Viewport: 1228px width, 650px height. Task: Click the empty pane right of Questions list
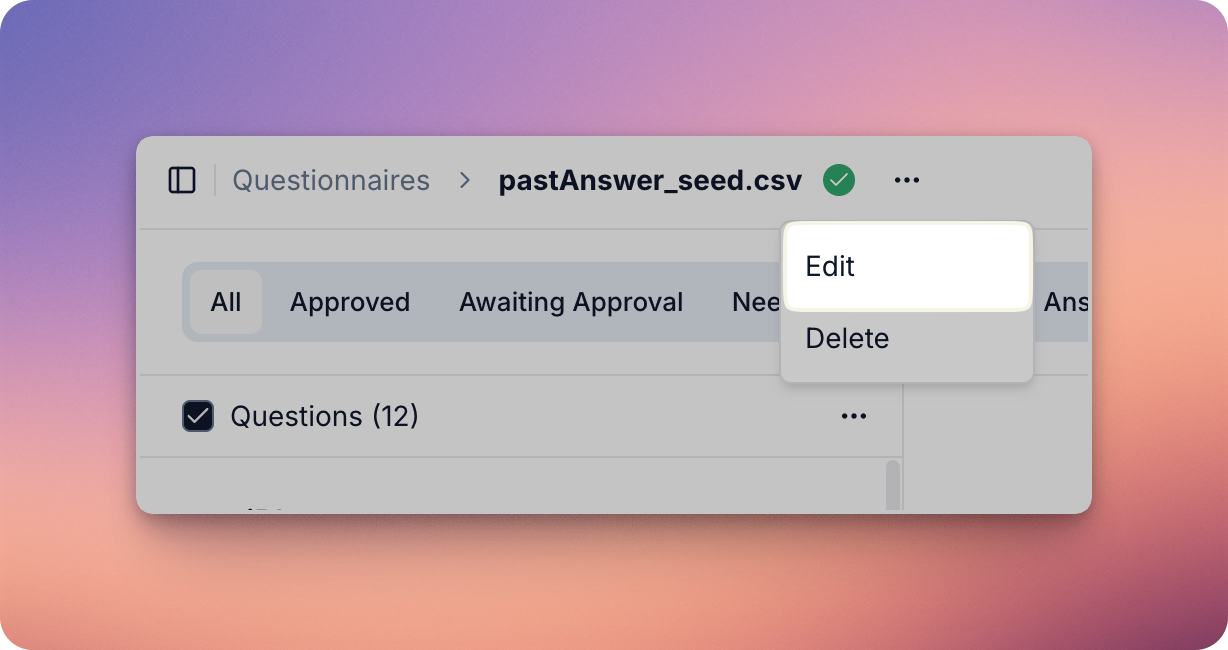pos(995,450)
